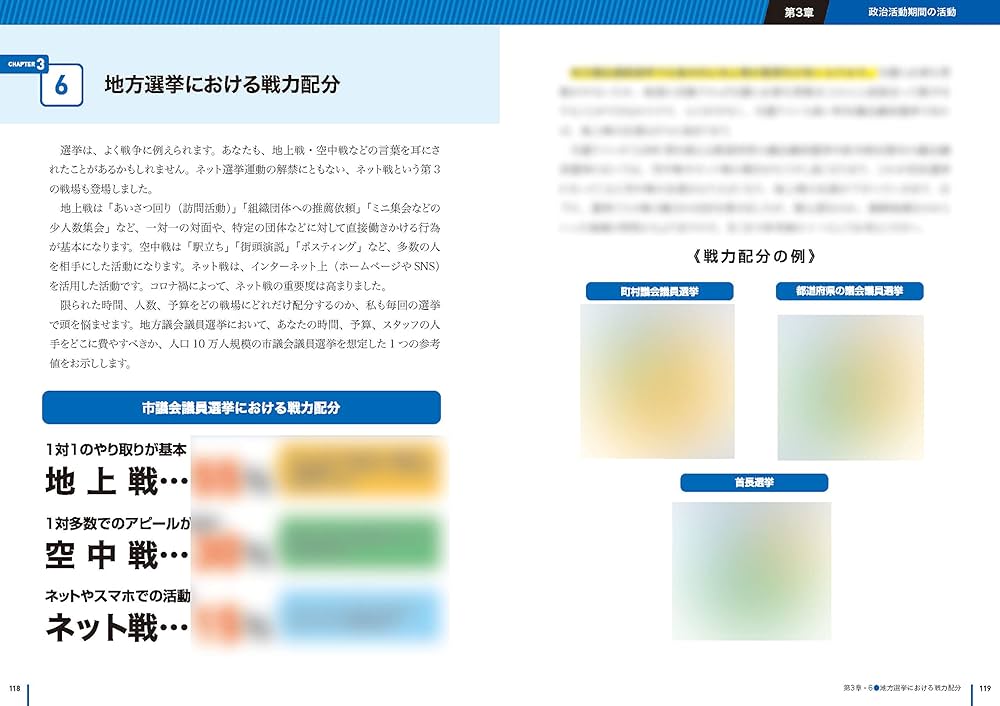Click the yellow highlighted text line
The image size is (1000, 706).
click(x=722, y=72)
